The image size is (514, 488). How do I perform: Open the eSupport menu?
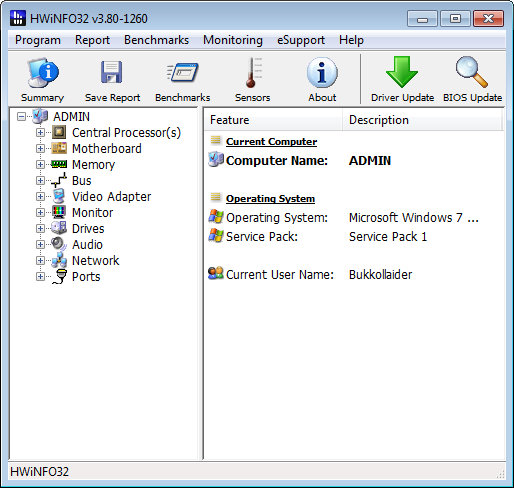301,40
